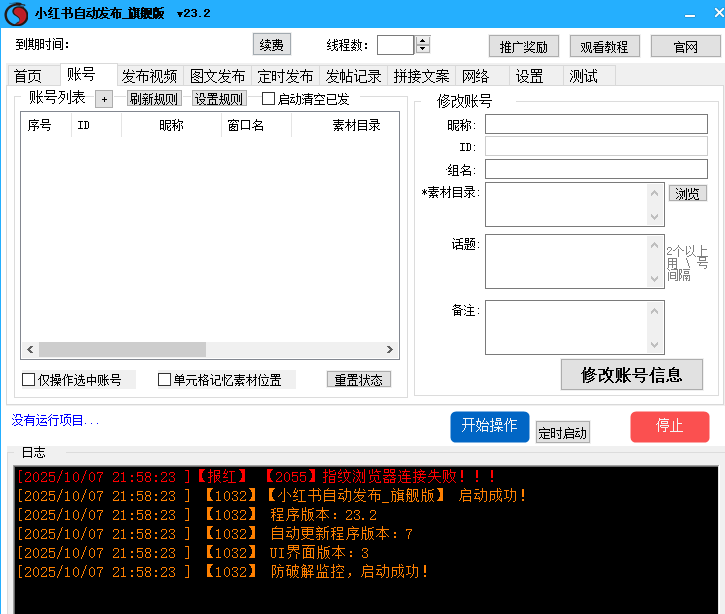The width and height of the screenshot is (725, 614).
Task: Decrease thread count with the down arrow
Action: pos(423,49)
